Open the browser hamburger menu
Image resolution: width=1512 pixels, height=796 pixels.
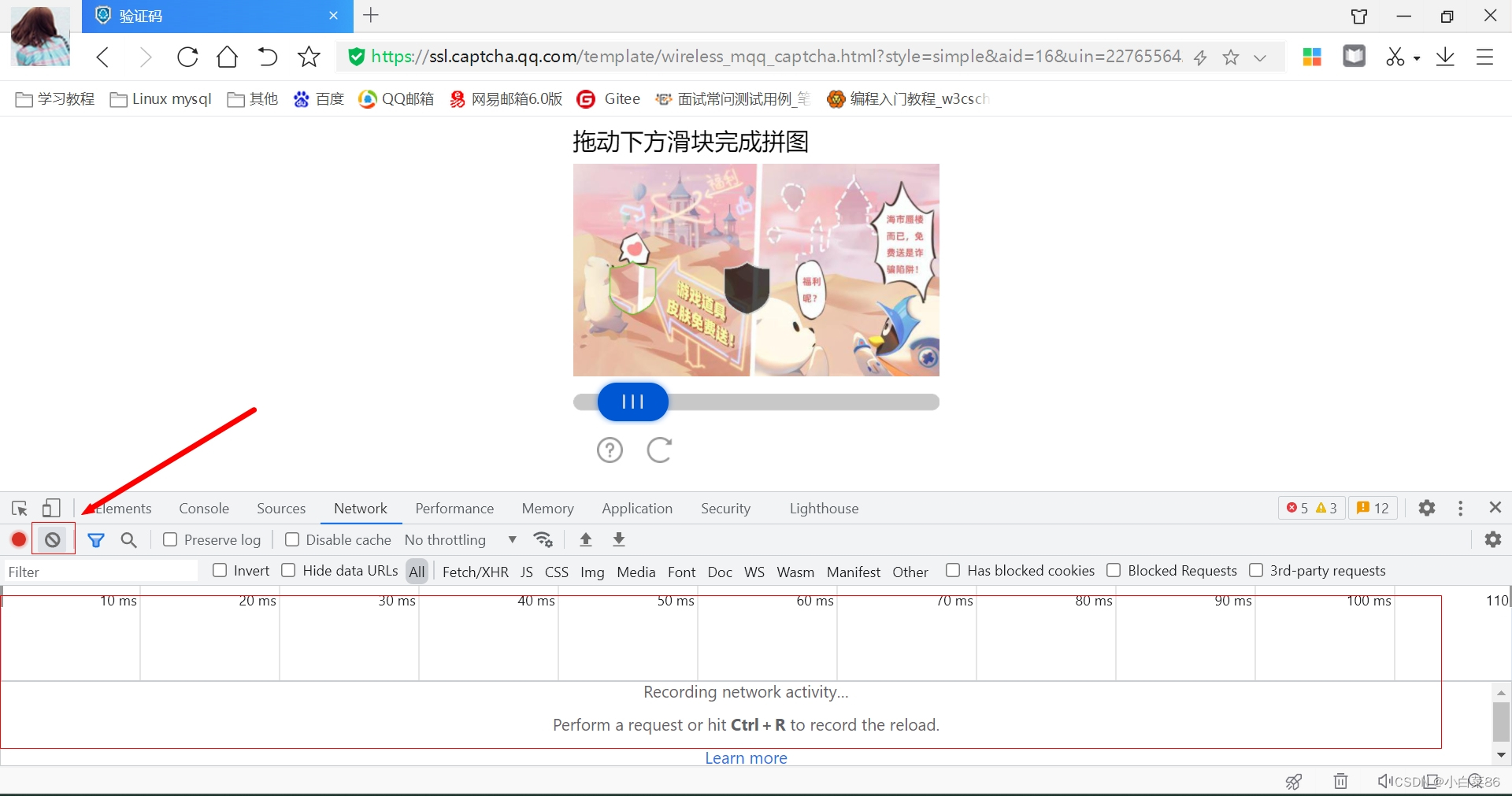(1484, 57)
